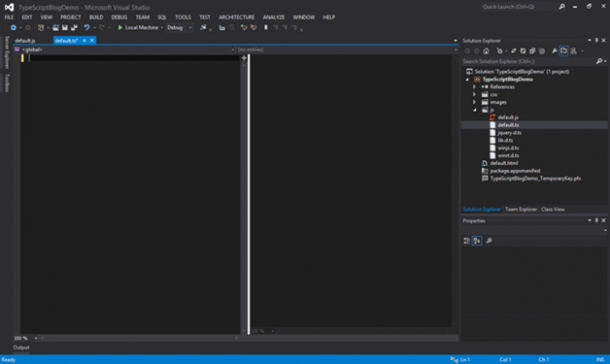Click the Properties wrench icon in Solution Explorer
Screen dimensions: 610x364
[x=554, y=51]
